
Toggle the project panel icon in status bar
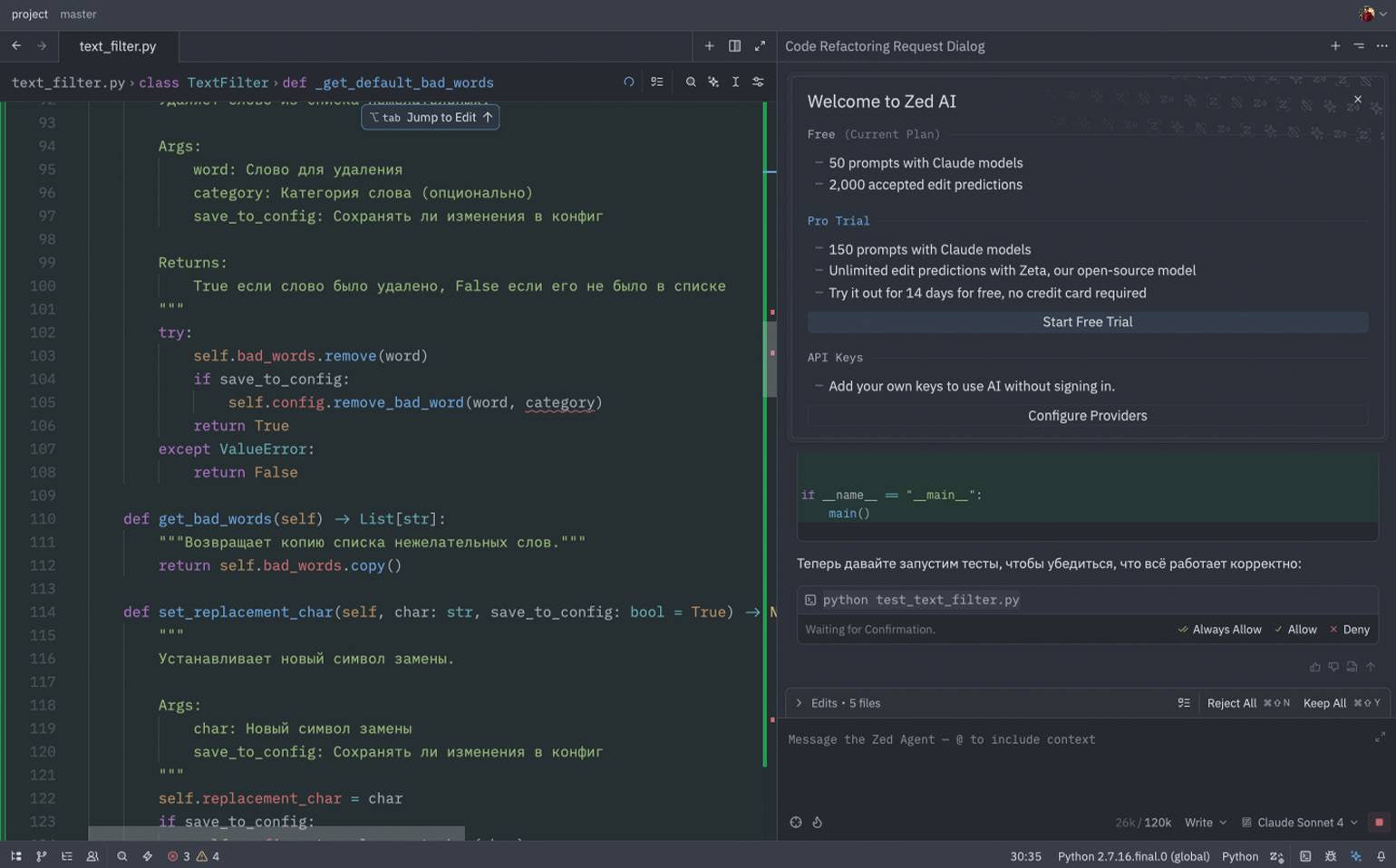click(16, 856)
